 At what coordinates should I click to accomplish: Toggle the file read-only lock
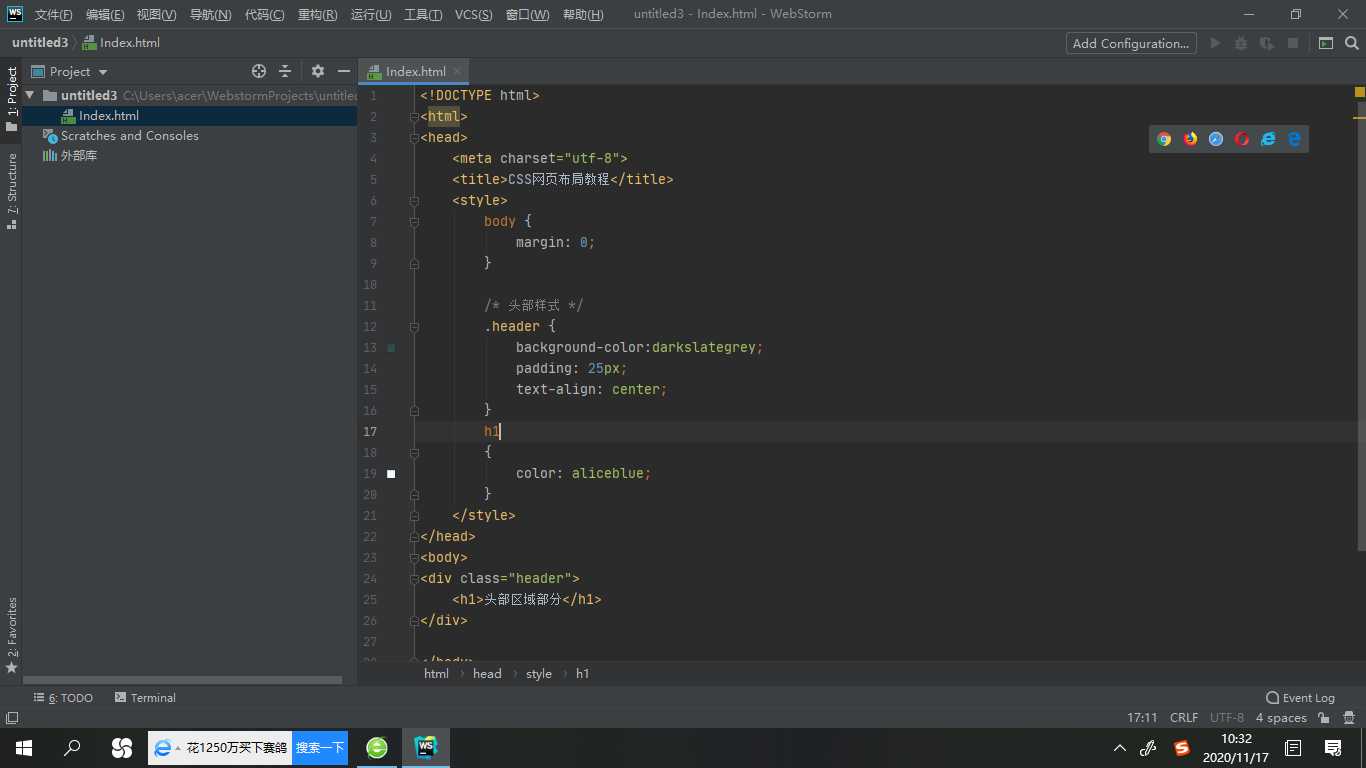[x=1323, y=718]
